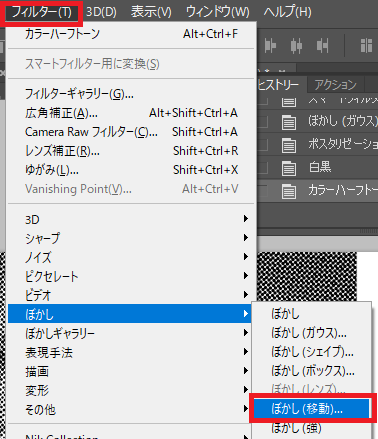Click the highlighted ぼかし item in filter menu
Image resolution: width=378 pixels, height=439 pixels.
click(129, 314)
